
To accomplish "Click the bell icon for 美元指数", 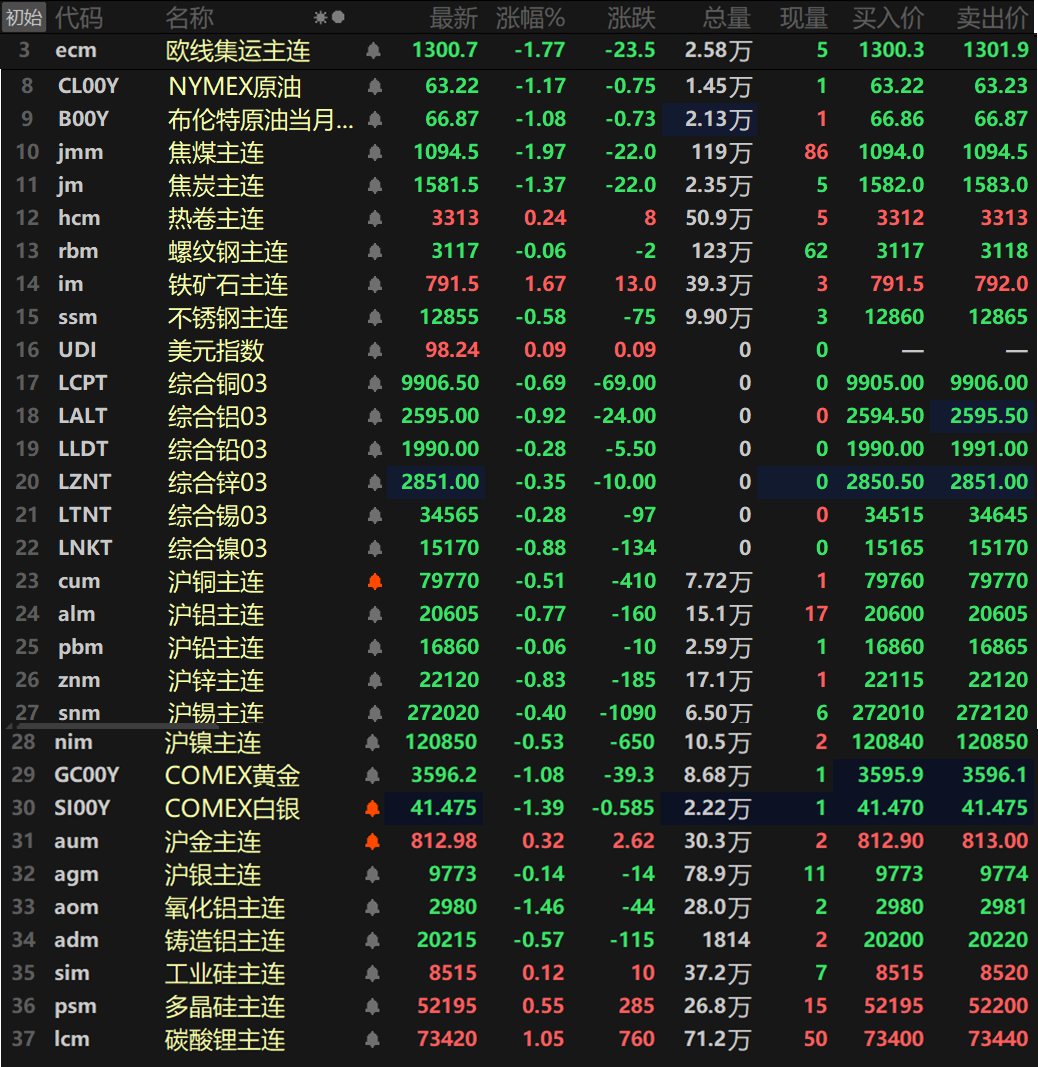I will 375,350.
